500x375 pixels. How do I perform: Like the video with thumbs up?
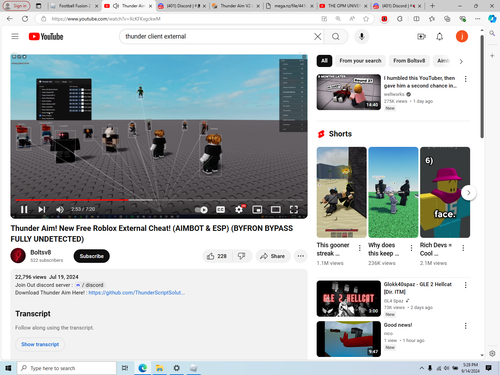click(x=217, y=256)
